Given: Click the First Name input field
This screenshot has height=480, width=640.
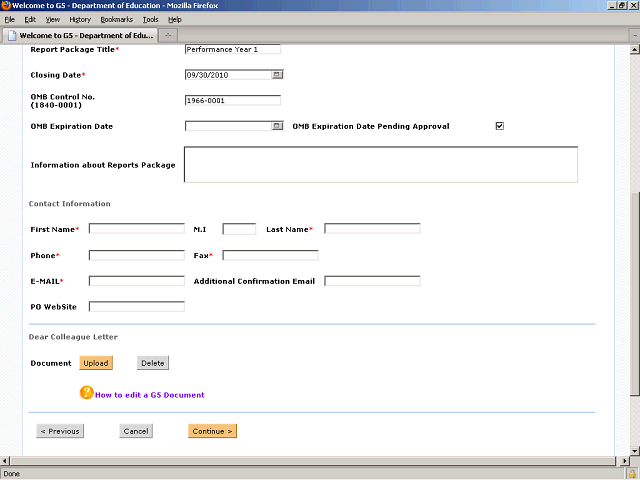Looking at the screenshot, I should tap(137, 229).
